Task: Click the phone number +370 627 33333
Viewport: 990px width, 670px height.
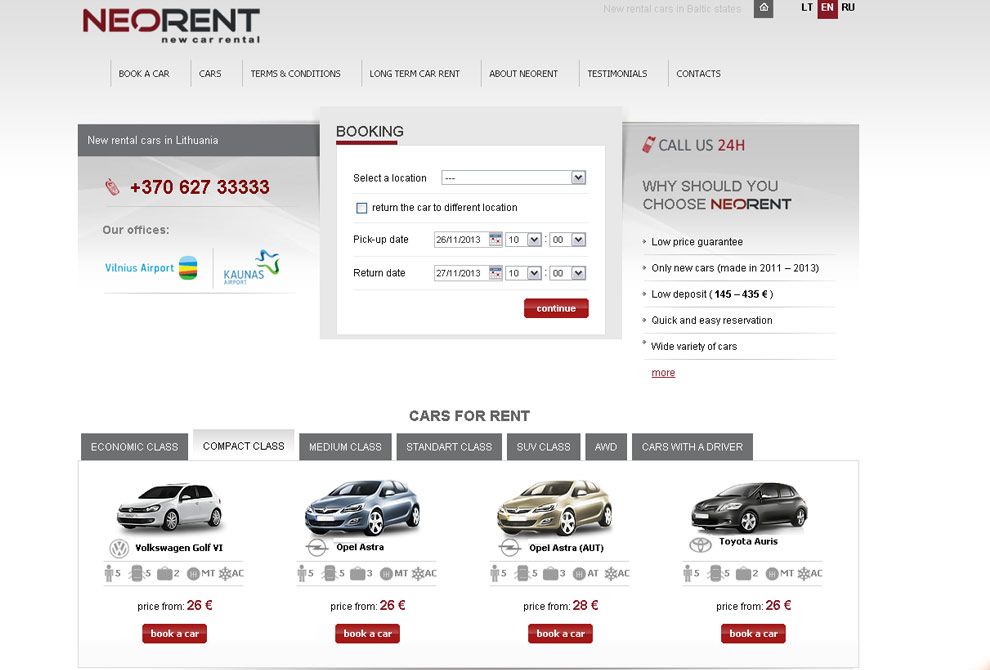Action: click(200, 187)
